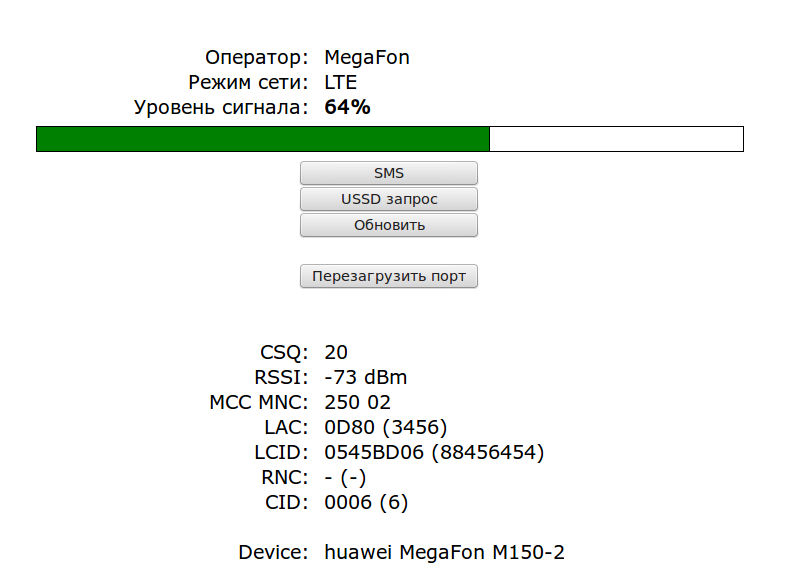Select the MegaFon operator name
The height and width of the screenshot is (577, 804).
tap(367, 57)
